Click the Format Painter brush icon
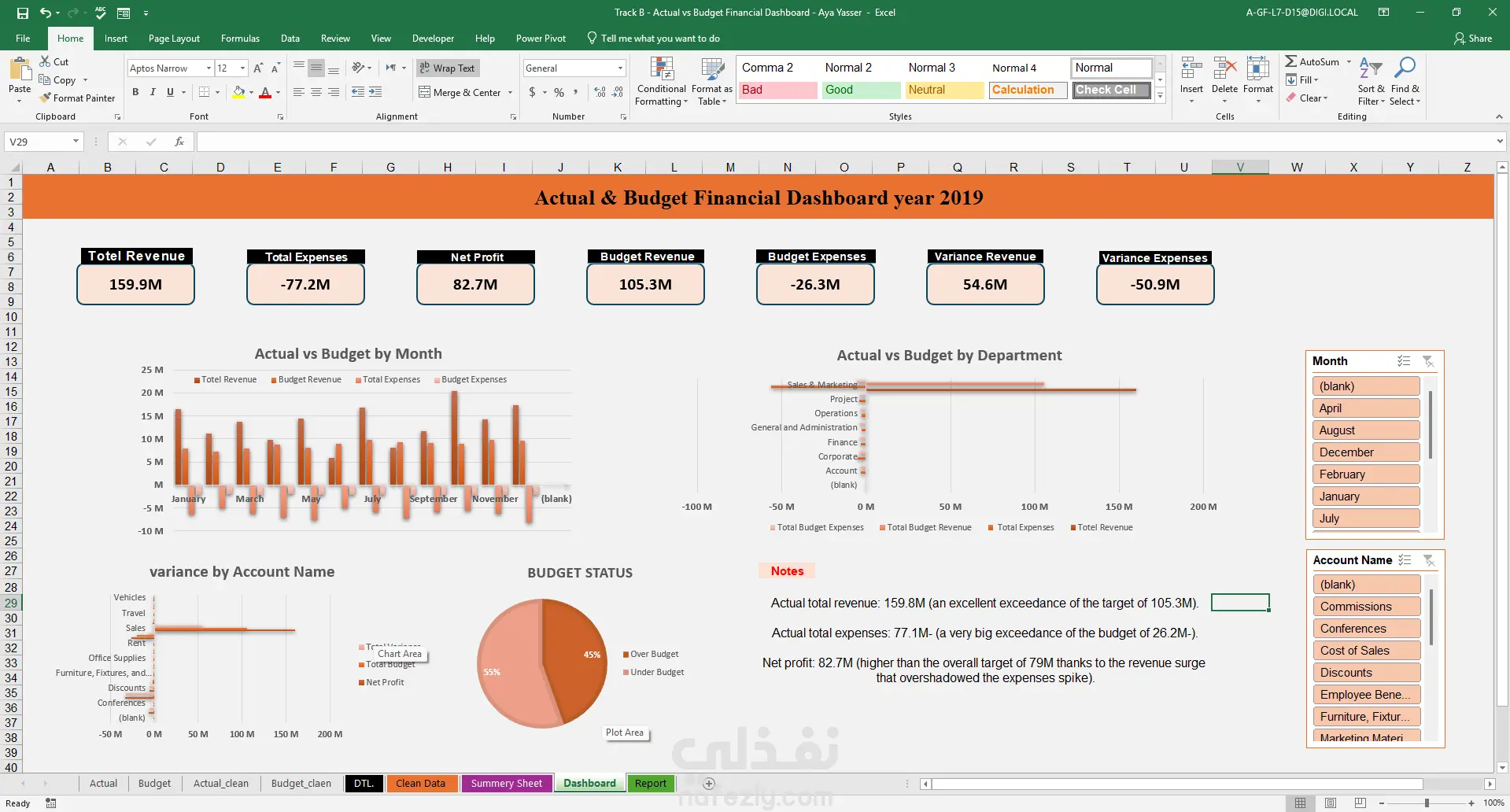This screenshot has width=1510, height=812. 46,98
